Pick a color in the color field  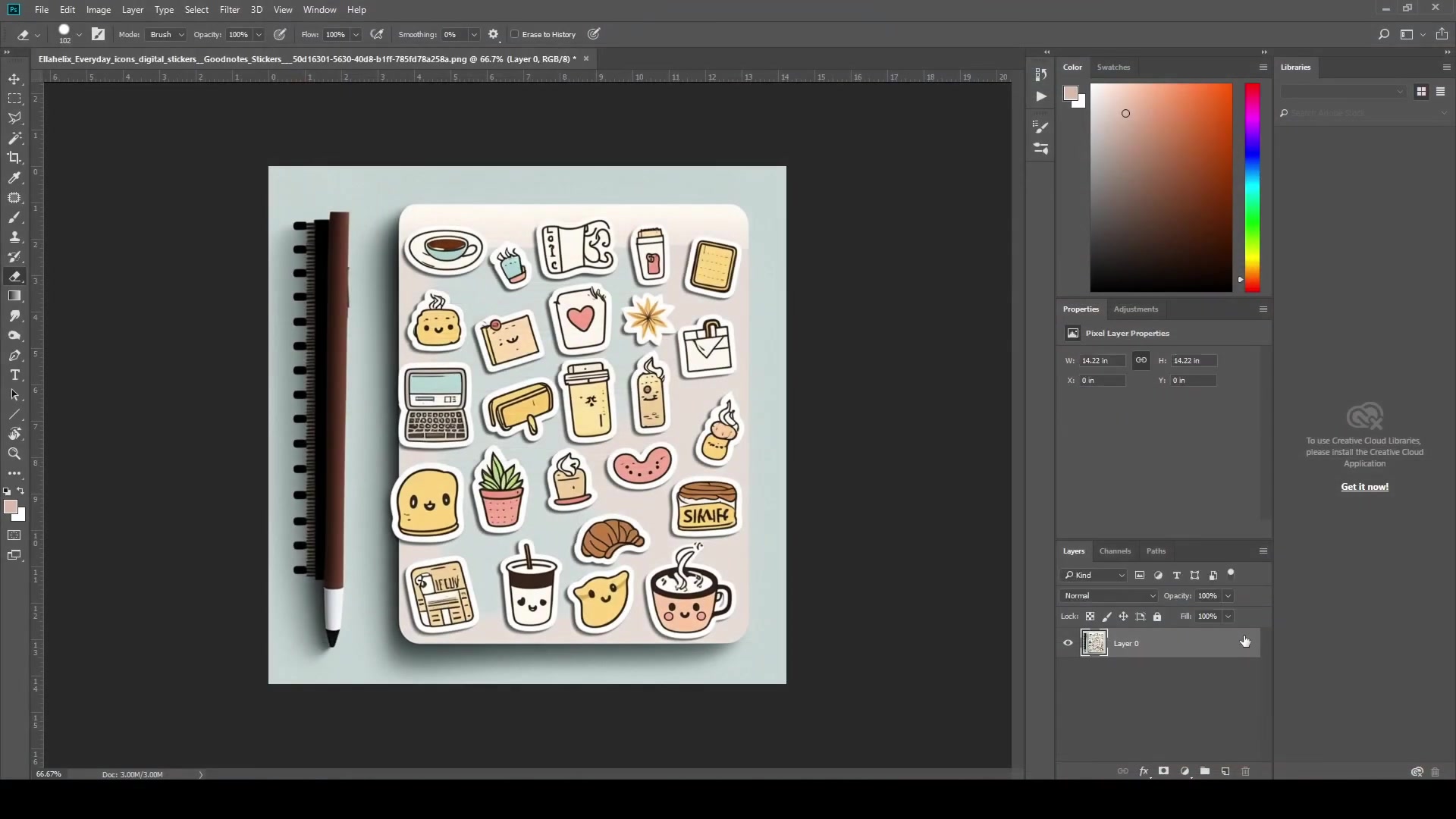click(1161, 187)
